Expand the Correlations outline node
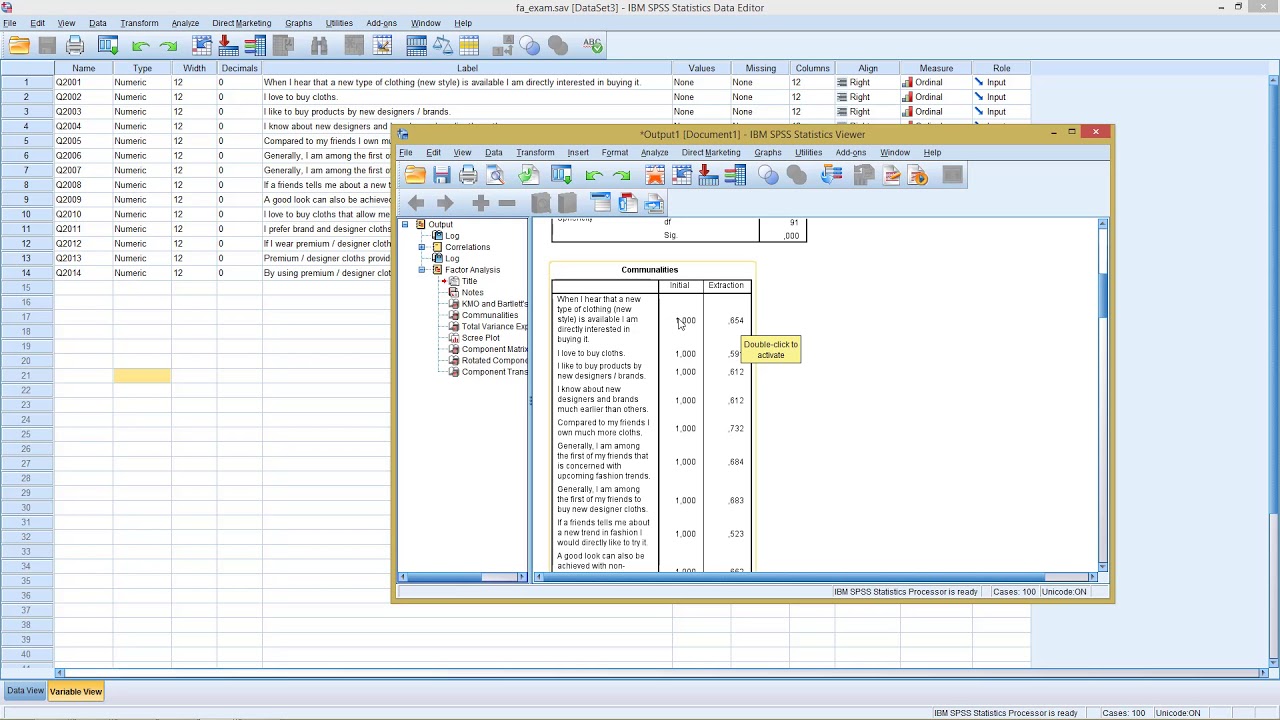Image resolution: width=1280 pixels, height=720 pixels. click(422, 247)
